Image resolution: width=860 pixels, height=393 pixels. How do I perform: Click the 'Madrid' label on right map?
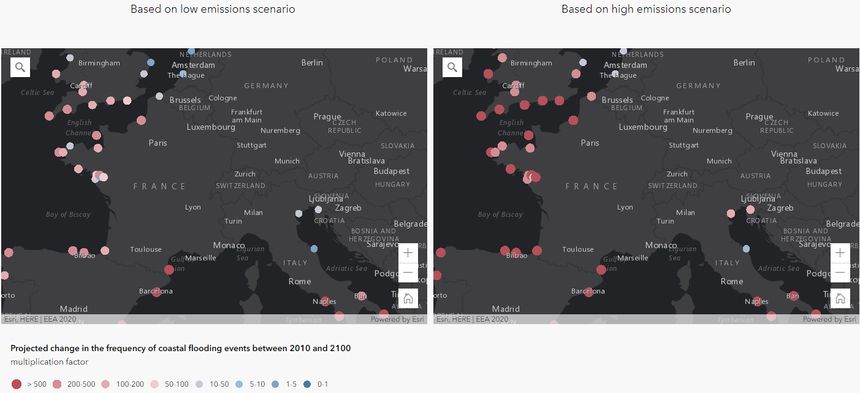506,309
